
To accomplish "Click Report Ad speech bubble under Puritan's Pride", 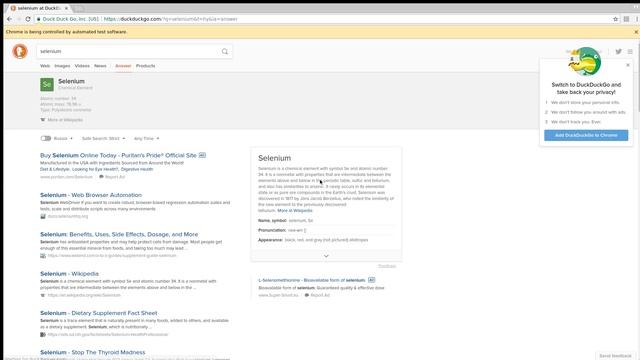I will (102, 177).
